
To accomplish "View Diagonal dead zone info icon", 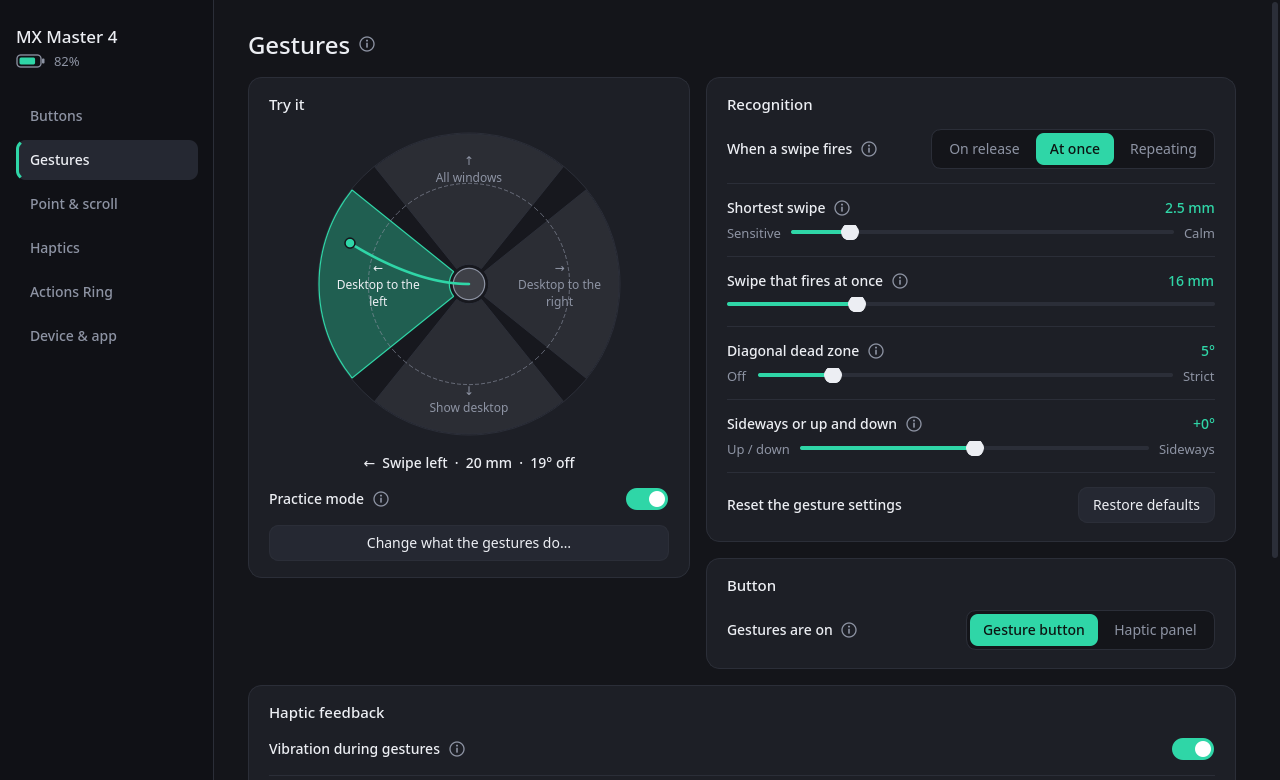I will coord(876,351).
